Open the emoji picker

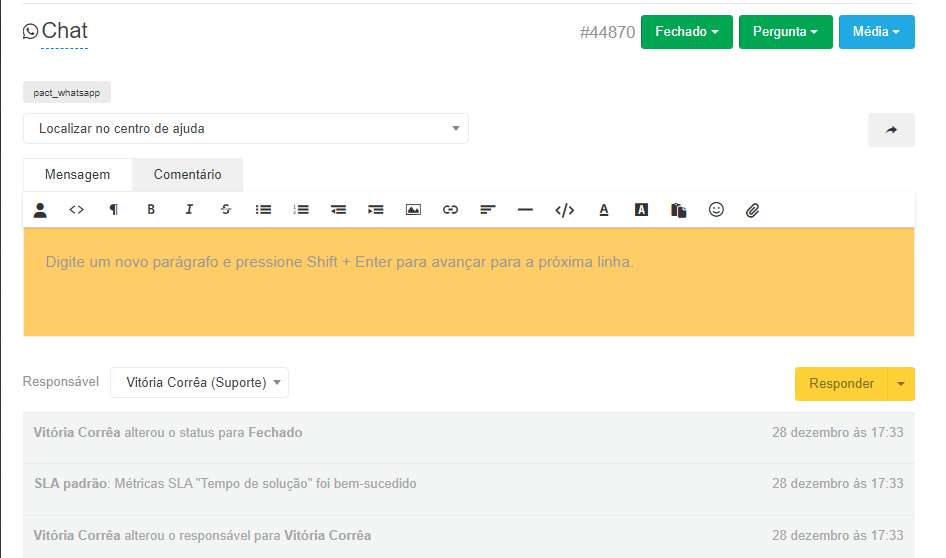click(716, 209)
